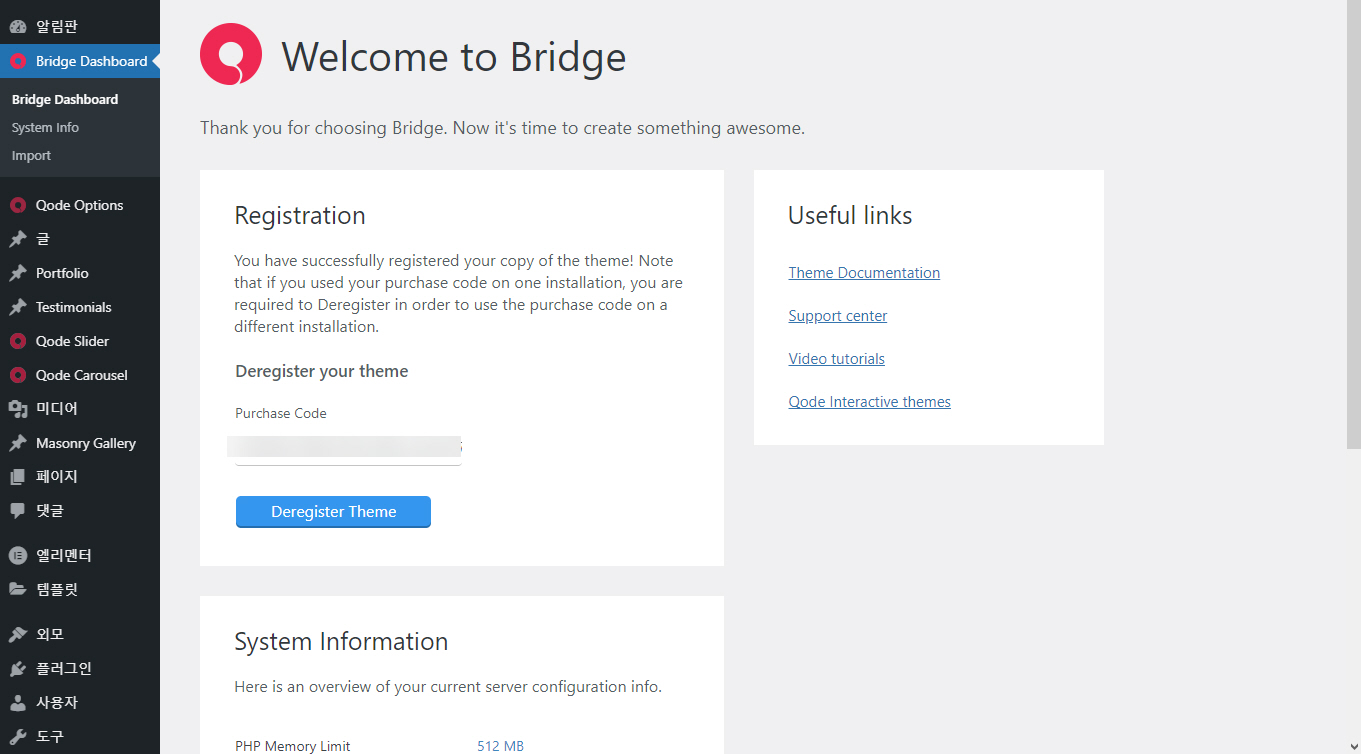Screen dimensions: 1361x754
Task: Open the 엘리멘터 menu
Action: point(80,555)
